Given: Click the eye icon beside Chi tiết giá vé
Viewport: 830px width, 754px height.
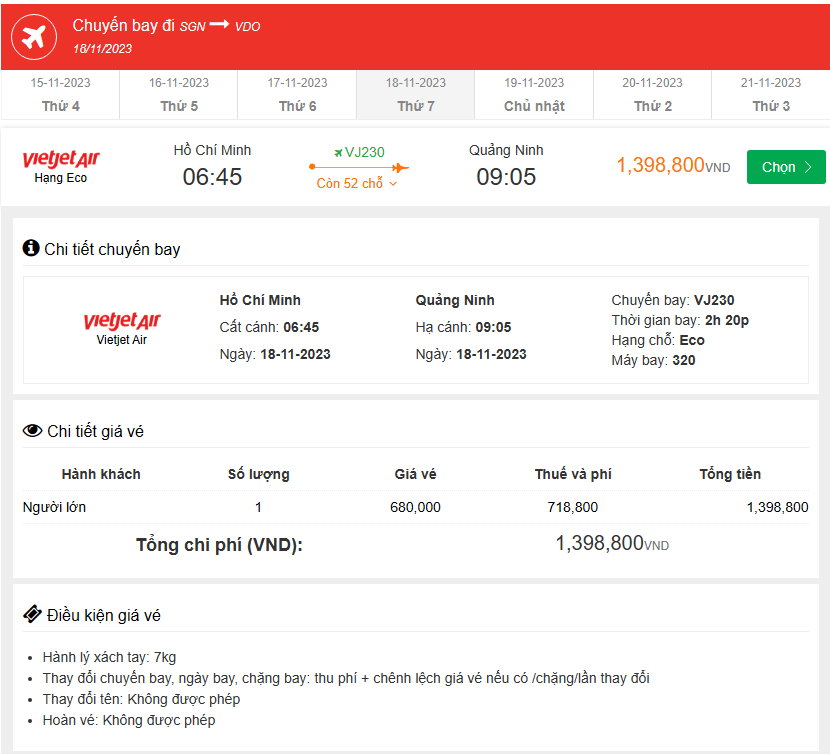Looking at the screenshot, I should click(x=32, y=431).
